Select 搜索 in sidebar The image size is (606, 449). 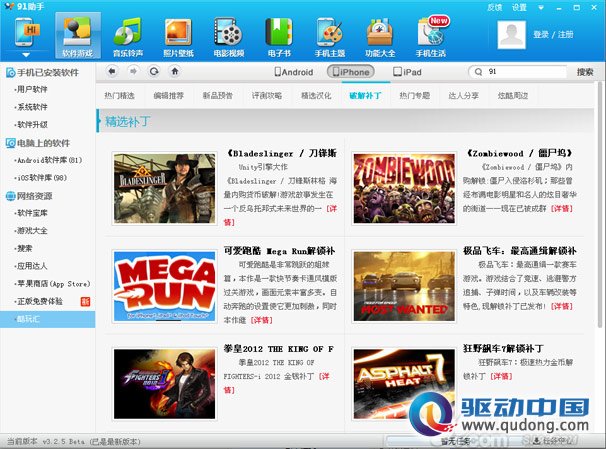[x=24, y=248]
